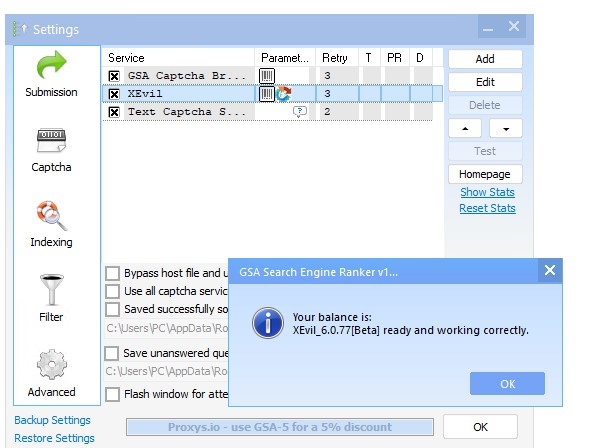The height and width of the screenshot is (448, 604).
Task: Open the Submission settings section
Action: 51,73
